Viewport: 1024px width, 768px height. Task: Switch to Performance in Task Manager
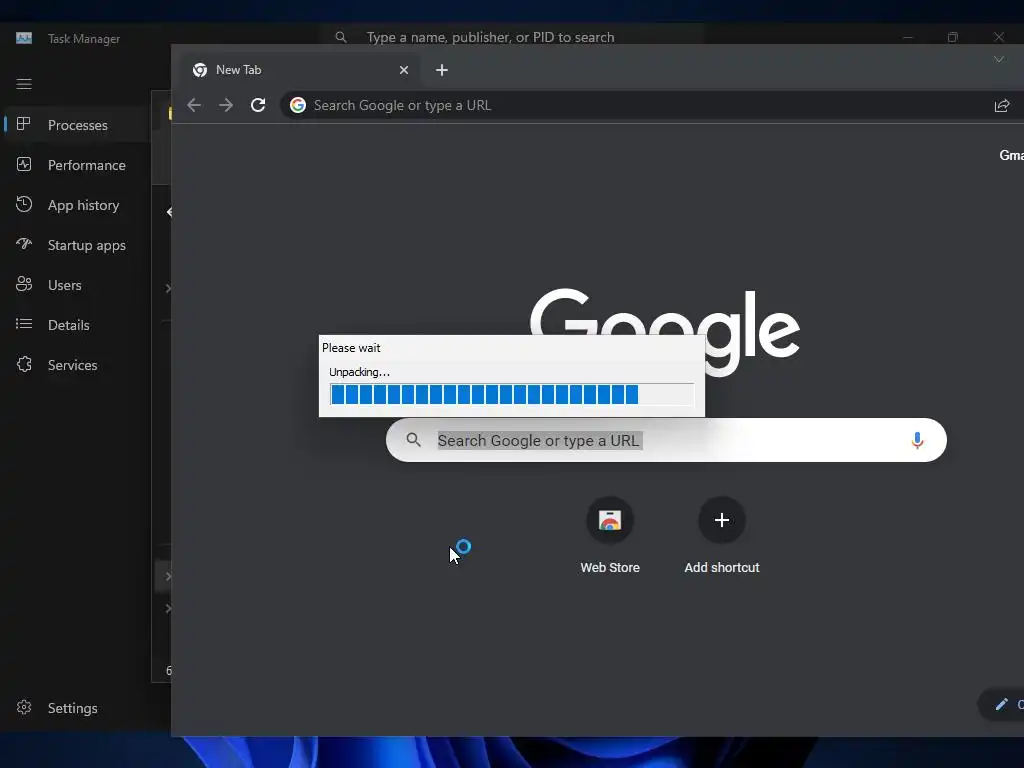pyautogui.click(x=77, y=165)
